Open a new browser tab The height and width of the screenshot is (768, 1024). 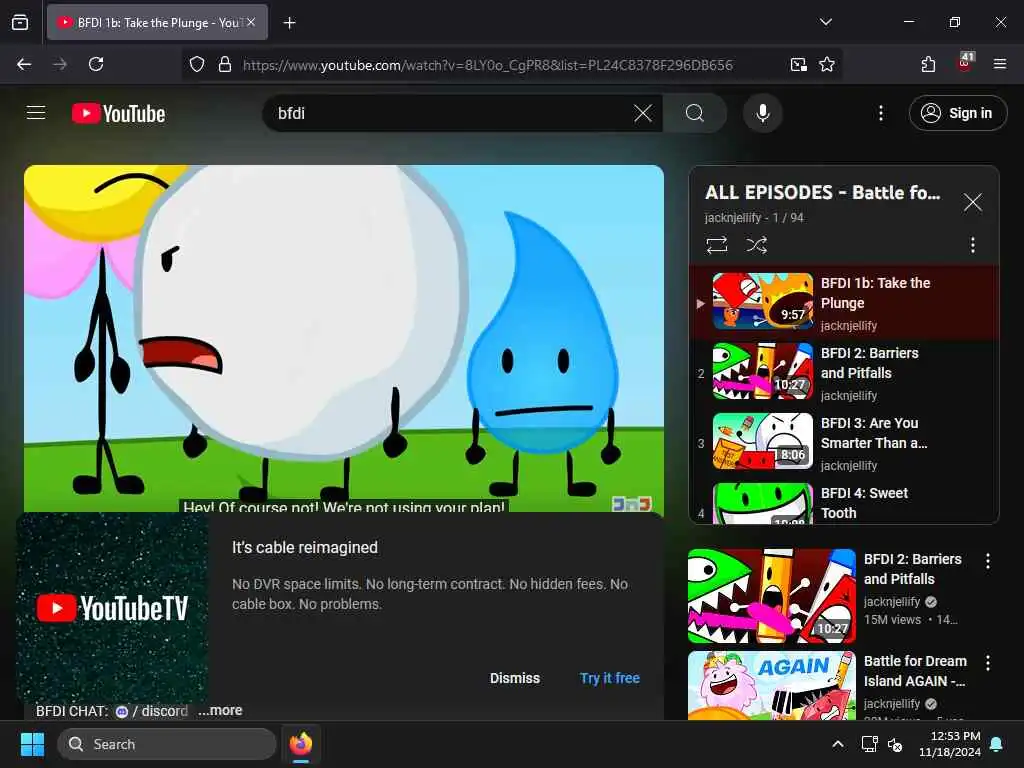[x=289, y=23]
